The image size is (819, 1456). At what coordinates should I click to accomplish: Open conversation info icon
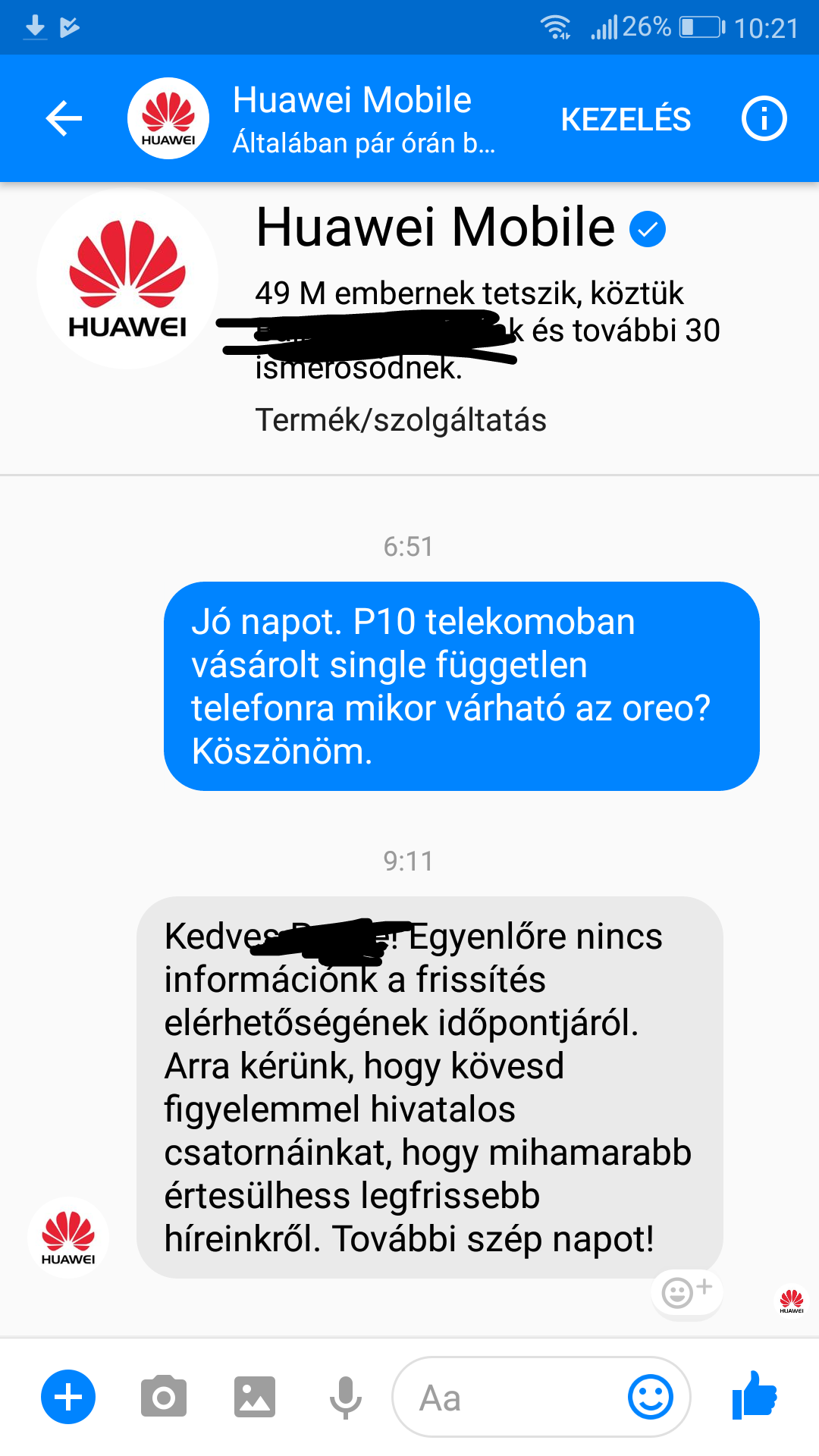click(x=764, y=119)
